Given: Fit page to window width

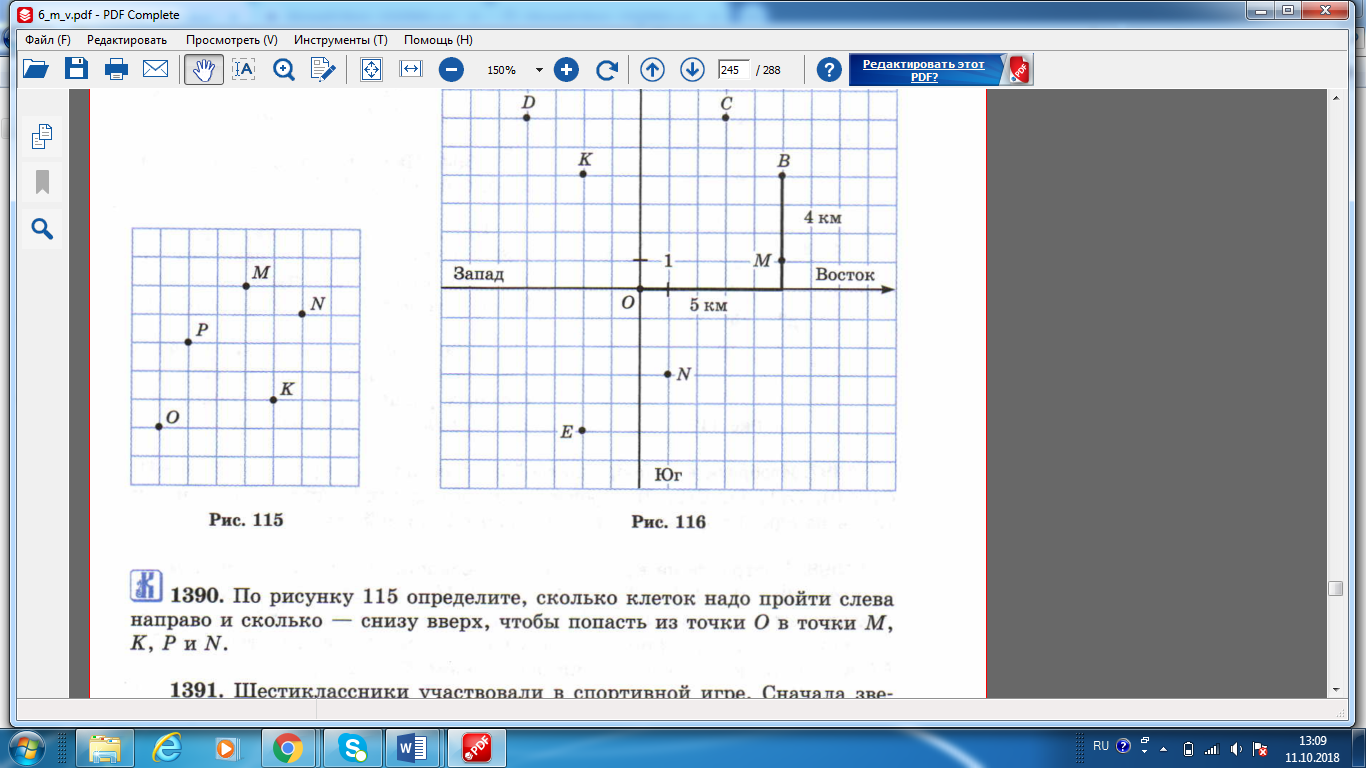Looking at the screenshot, I should [411, 69].
